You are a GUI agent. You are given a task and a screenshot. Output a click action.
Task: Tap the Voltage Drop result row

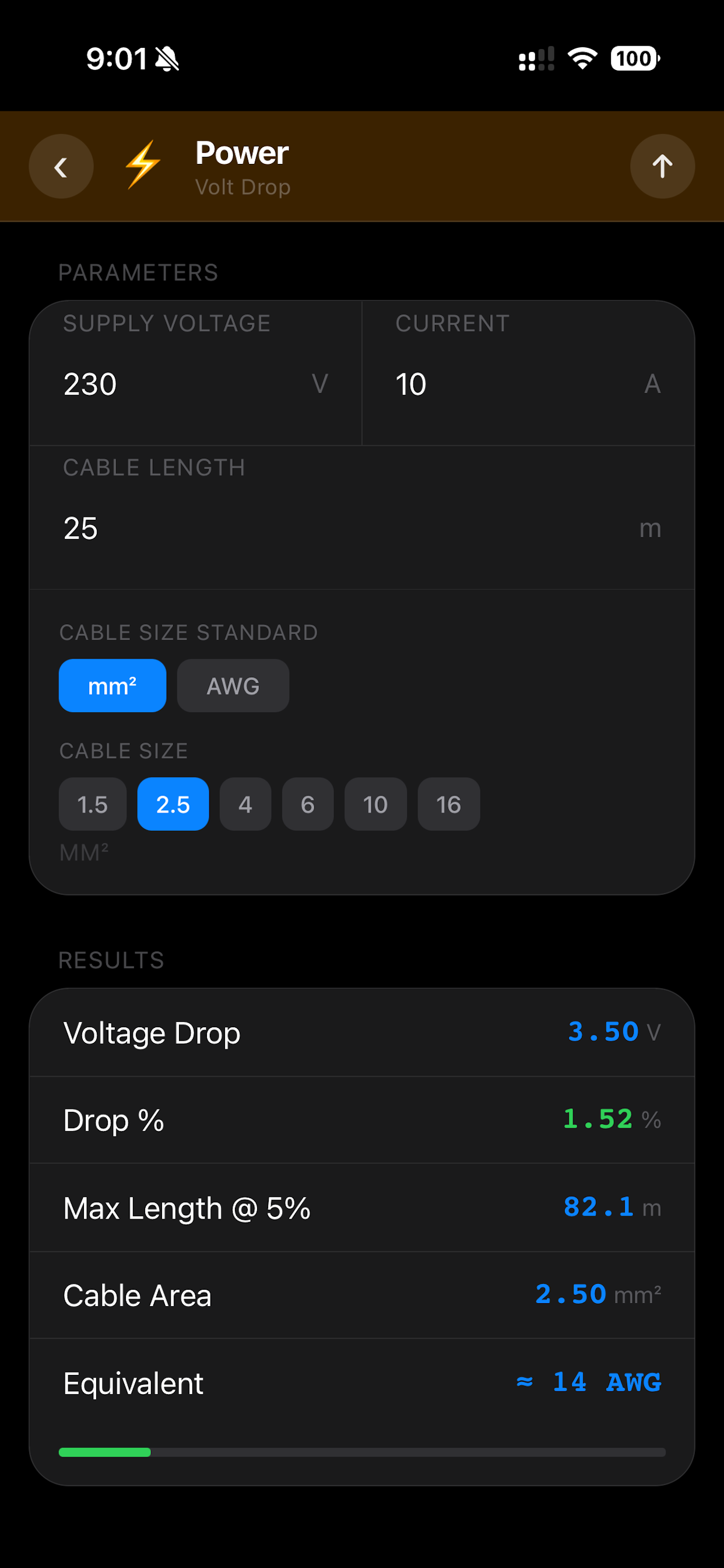[362, 1033]
